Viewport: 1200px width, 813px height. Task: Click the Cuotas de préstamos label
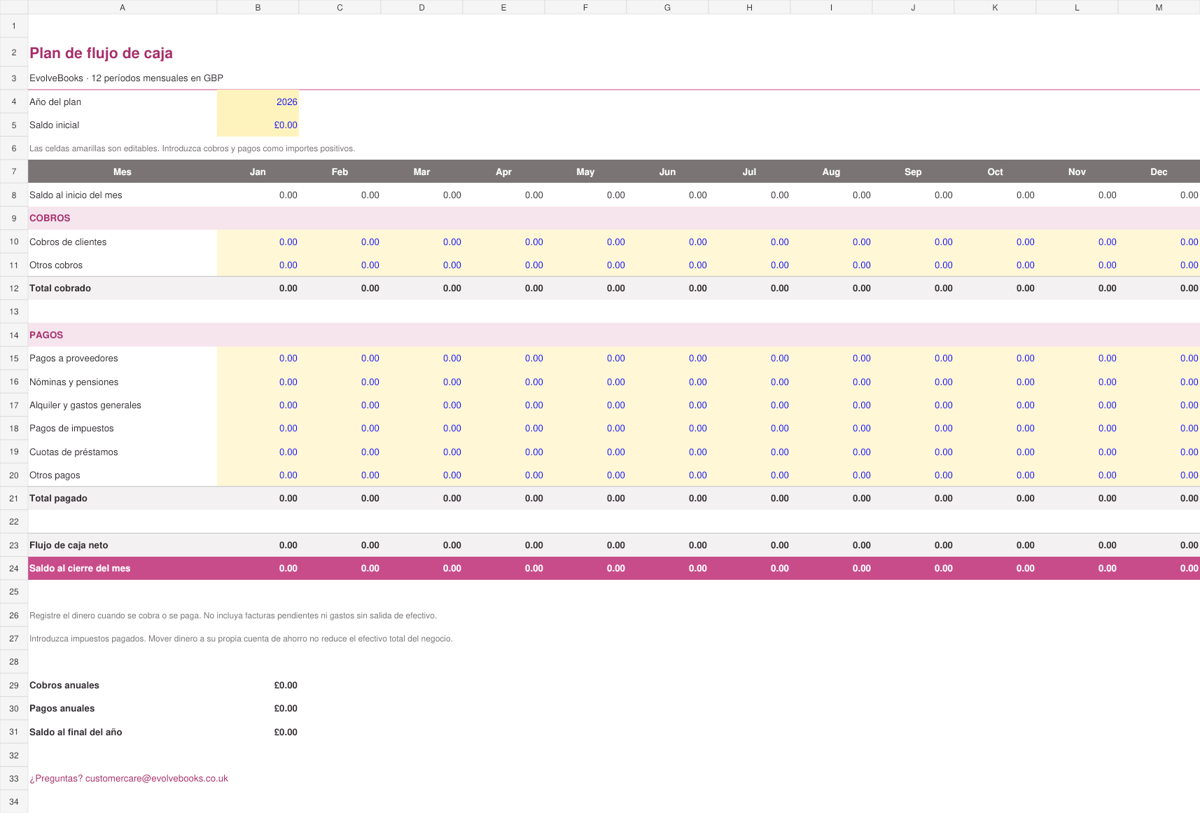[x=73, y=452]
